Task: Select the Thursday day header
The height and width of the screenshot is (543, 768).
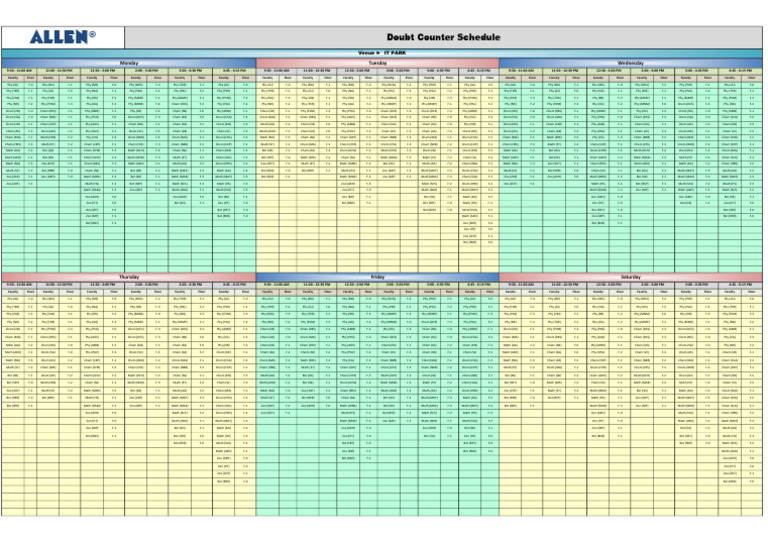Action: tap(129, 277)
